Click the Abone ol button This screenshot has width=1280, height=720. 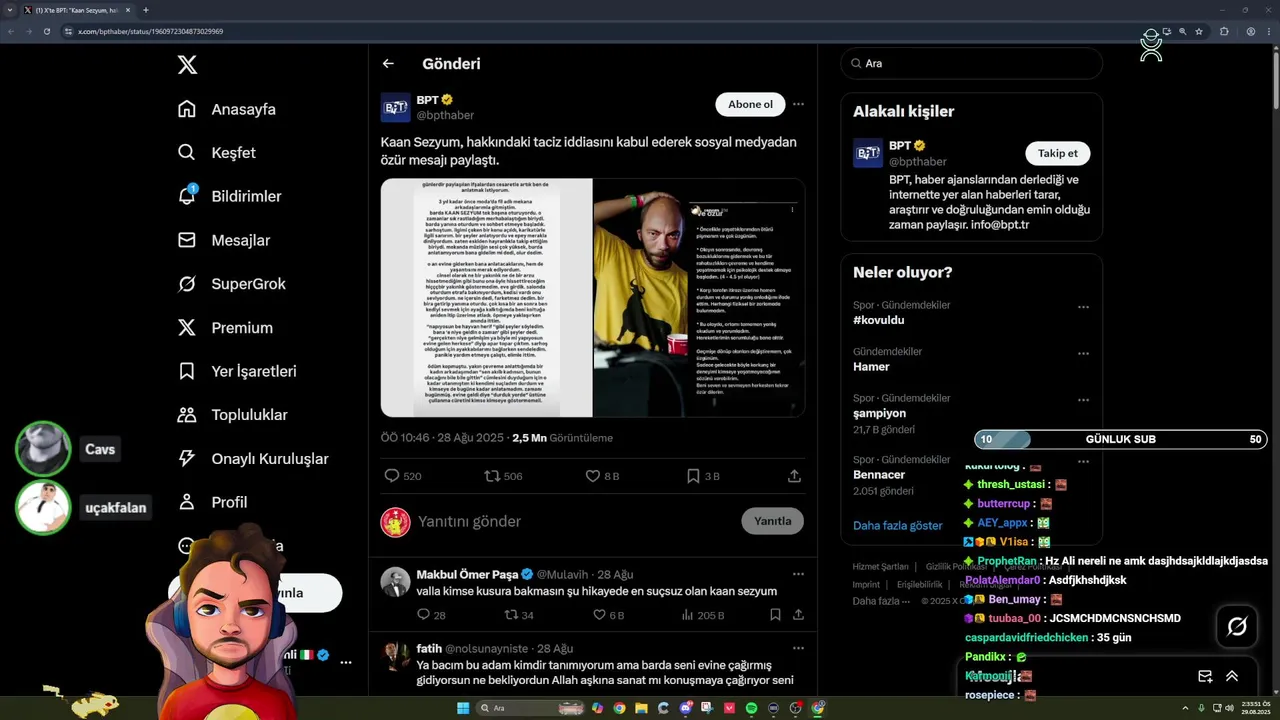750,104
